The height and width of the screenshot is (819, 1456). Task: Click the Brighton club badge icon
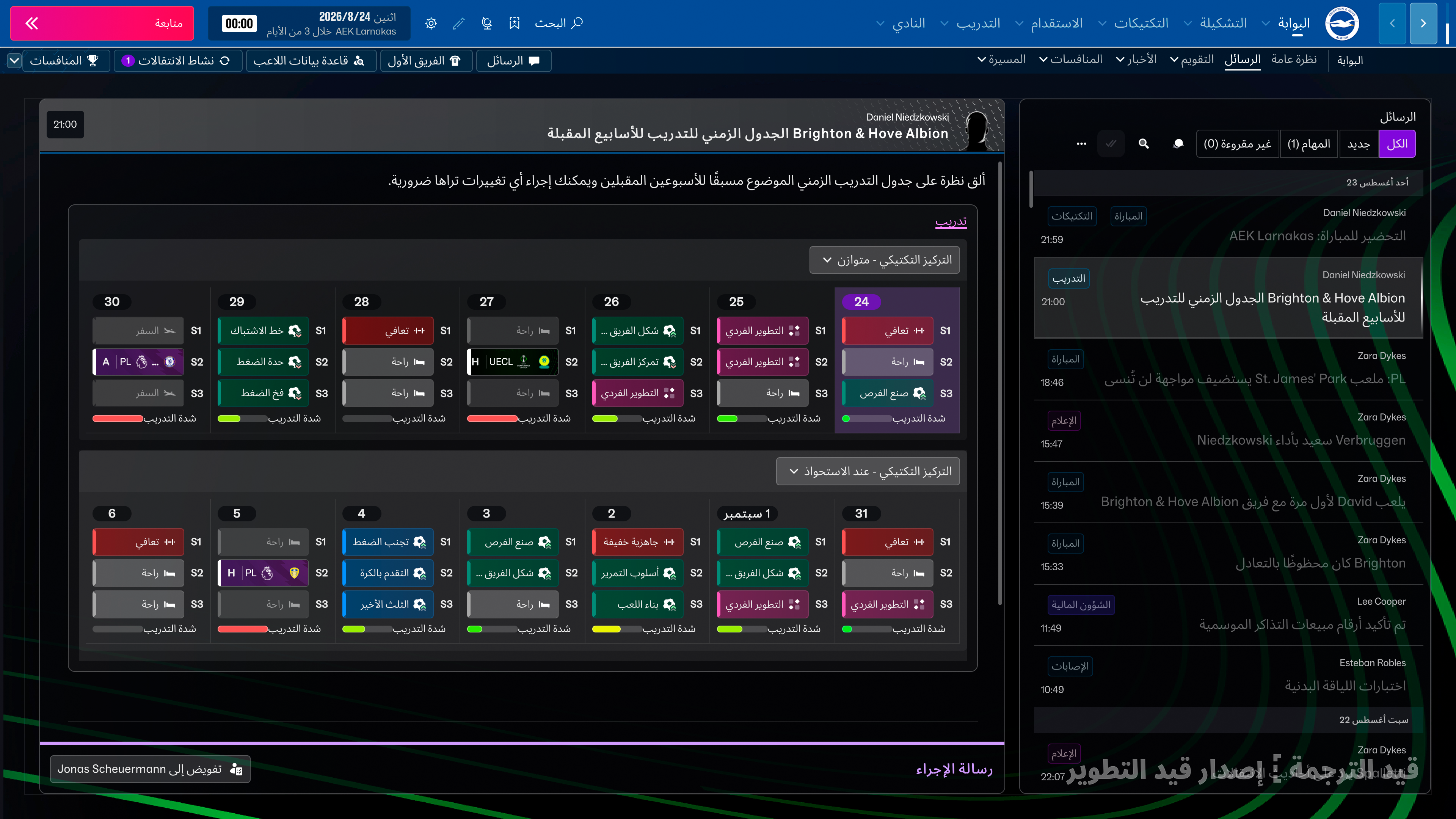(1342, 23)
